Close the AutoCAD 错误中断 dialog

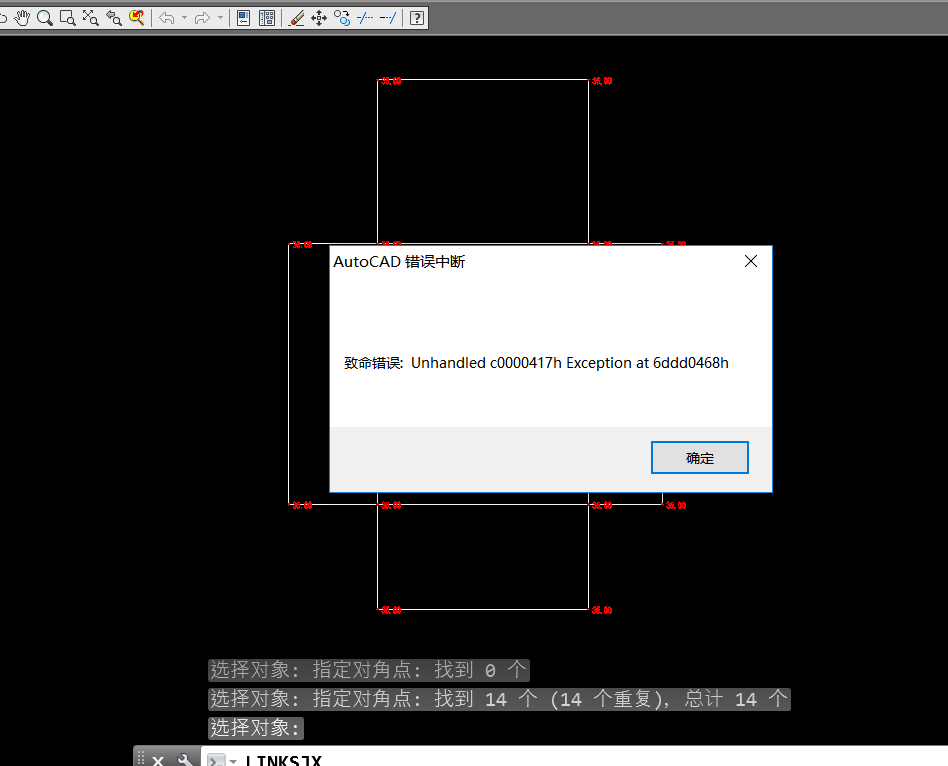coord(751,261)
